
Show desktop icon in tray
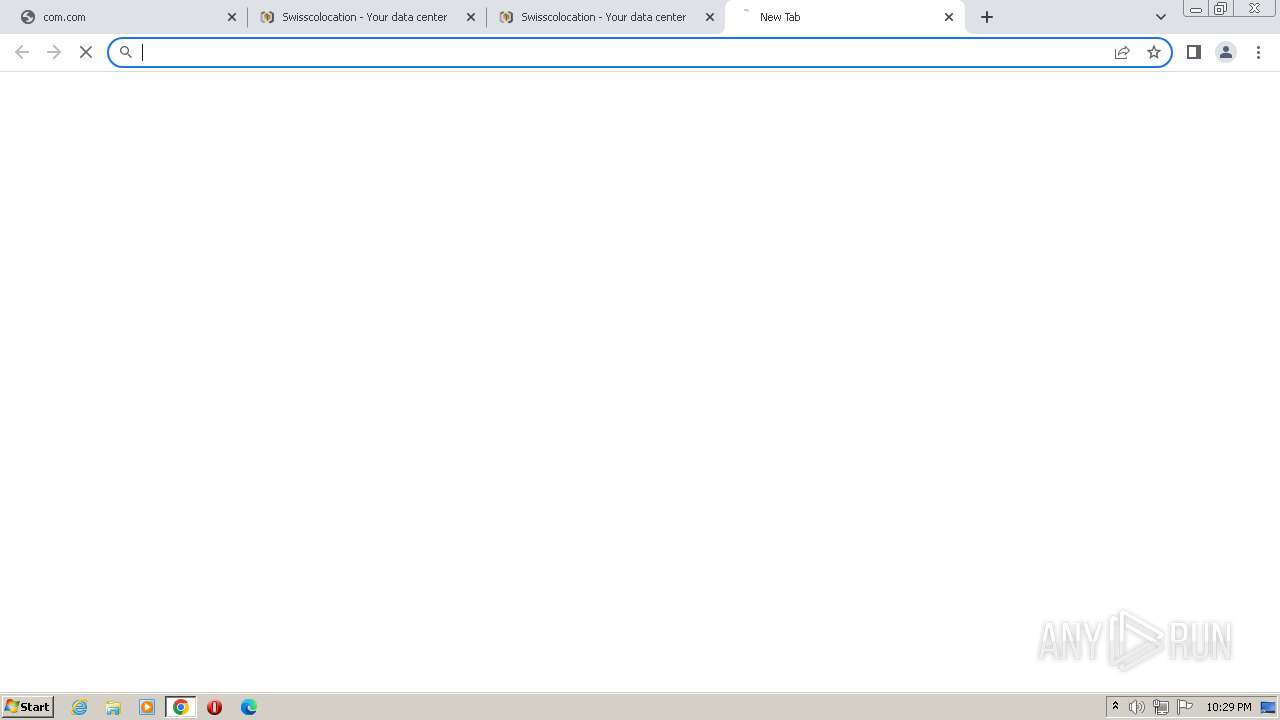1269,707
